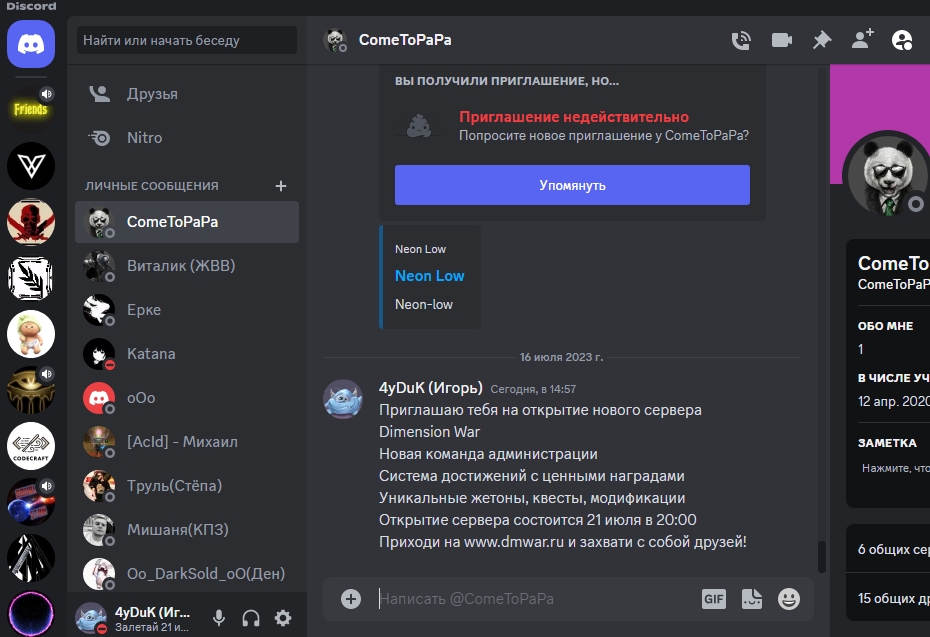Expand the 6 mutual servers section

[x=888, y=549]
